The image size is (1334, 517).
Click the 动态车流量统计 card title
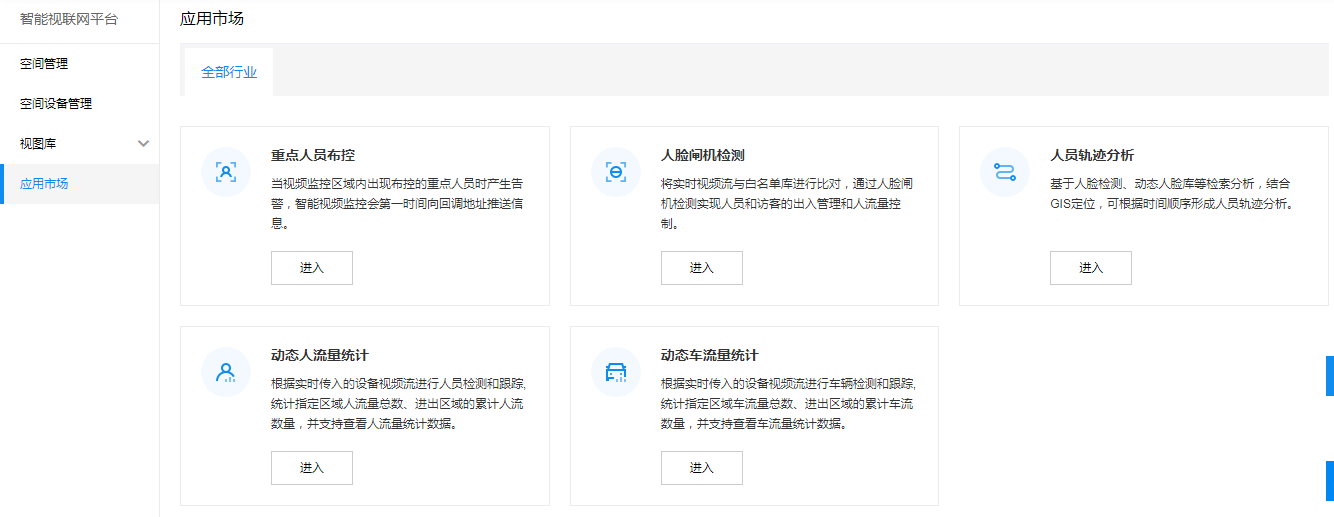tap(710, 356)
